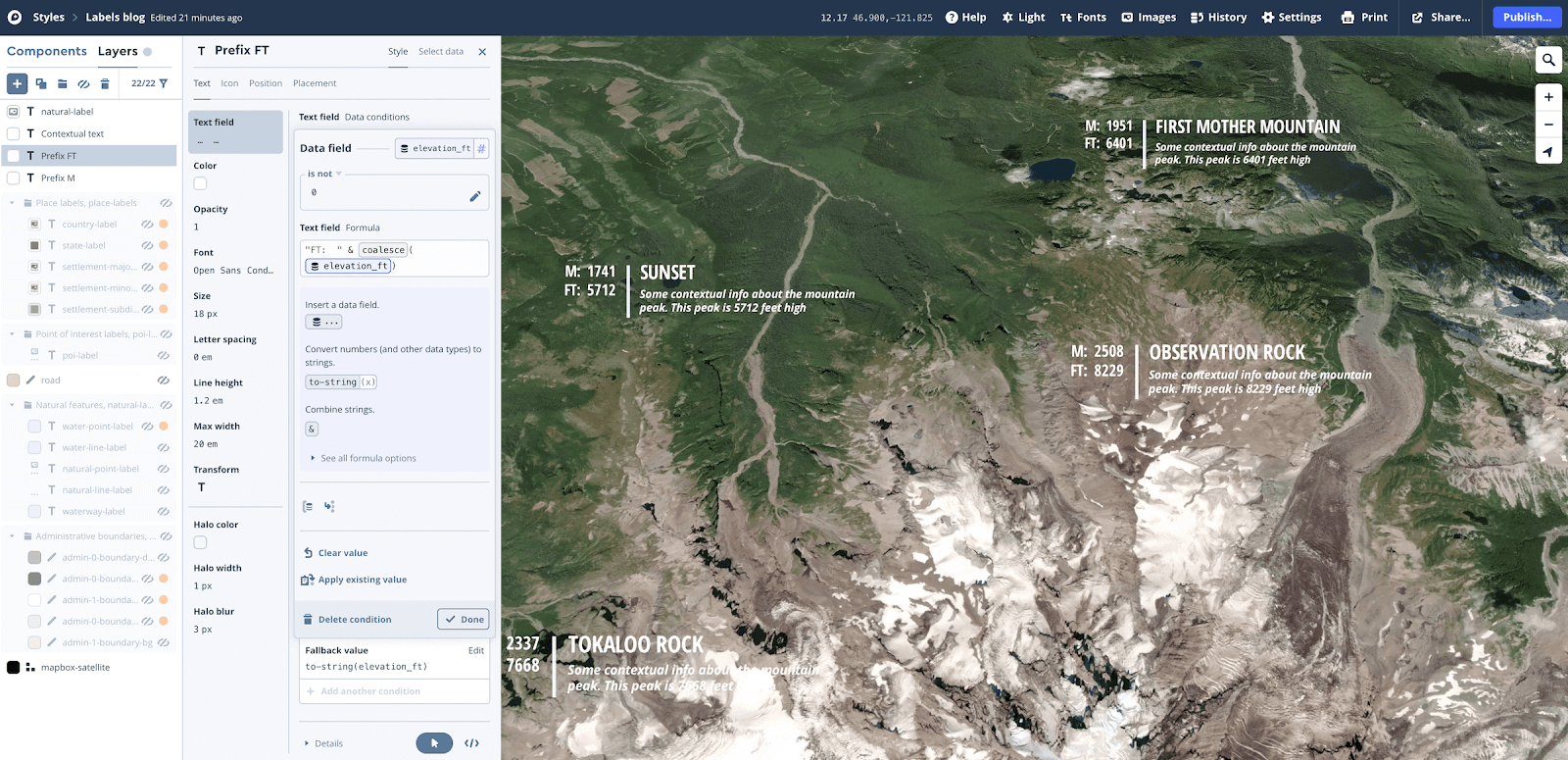The height and width of the screenshot is (760, 1568).
Task: Open the Select data tab
Action: coord(441,52)
